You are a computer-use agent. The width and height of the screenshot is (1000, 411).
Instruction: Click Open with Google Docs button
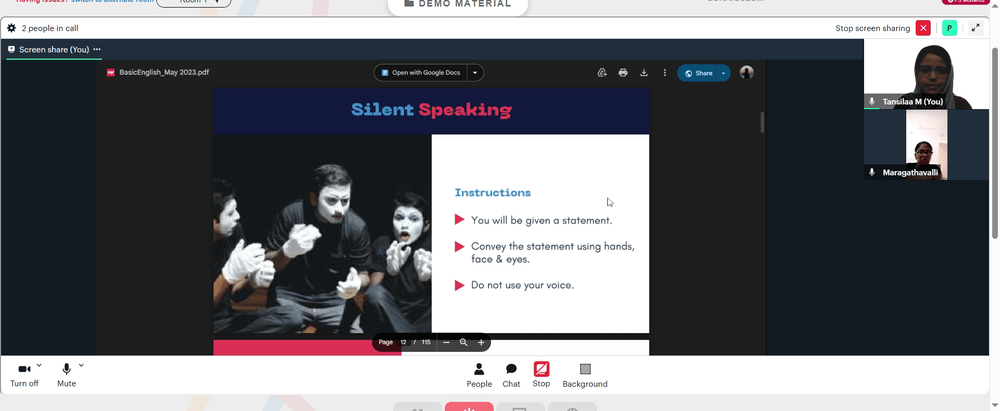coord(421,73)
